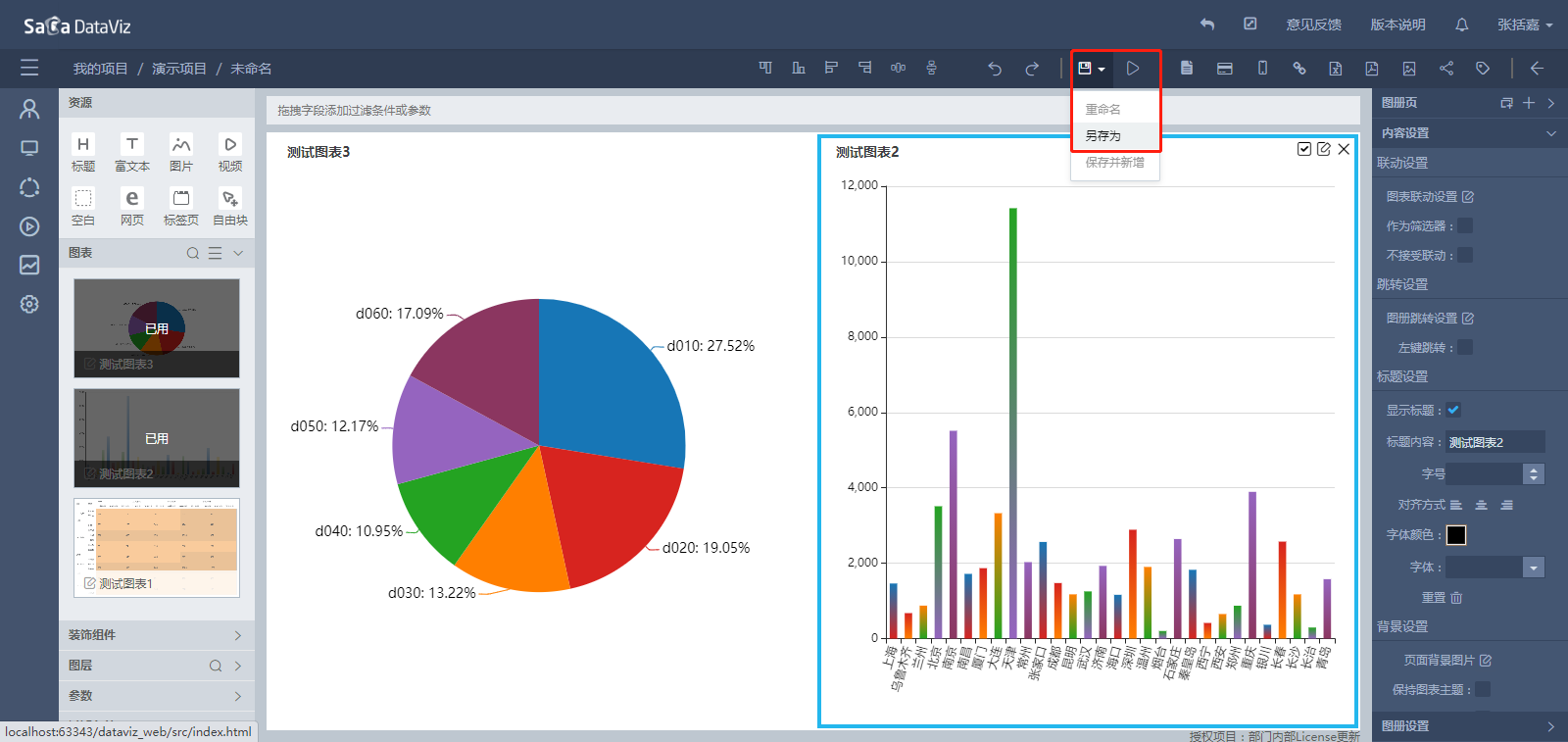The image size is (1568, 742).
Task: Click the 字号 size stepper arrows
Action: click(x=1534, y=474)
